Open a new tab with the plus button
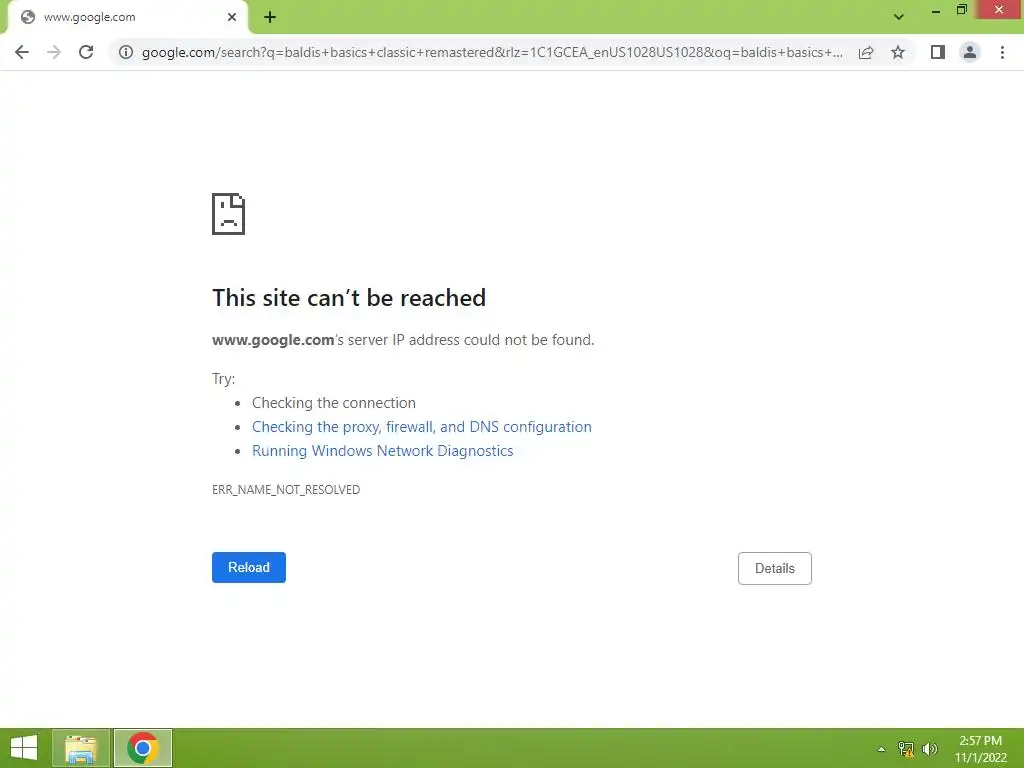Screen dimensions: 1024x768 270,18
